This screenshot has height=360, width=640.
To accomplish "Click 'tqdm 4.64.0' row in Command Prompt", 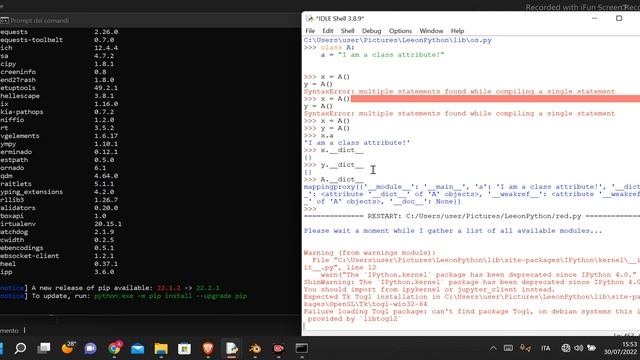I will [59, 176].
